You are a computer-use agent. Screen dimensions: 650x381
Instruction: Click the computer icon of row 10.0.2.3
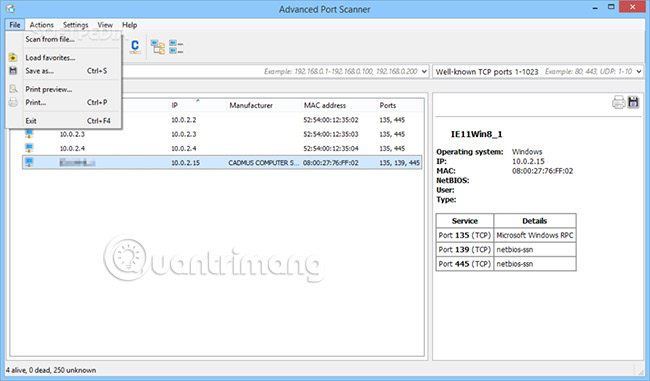(x=29, y=134)
